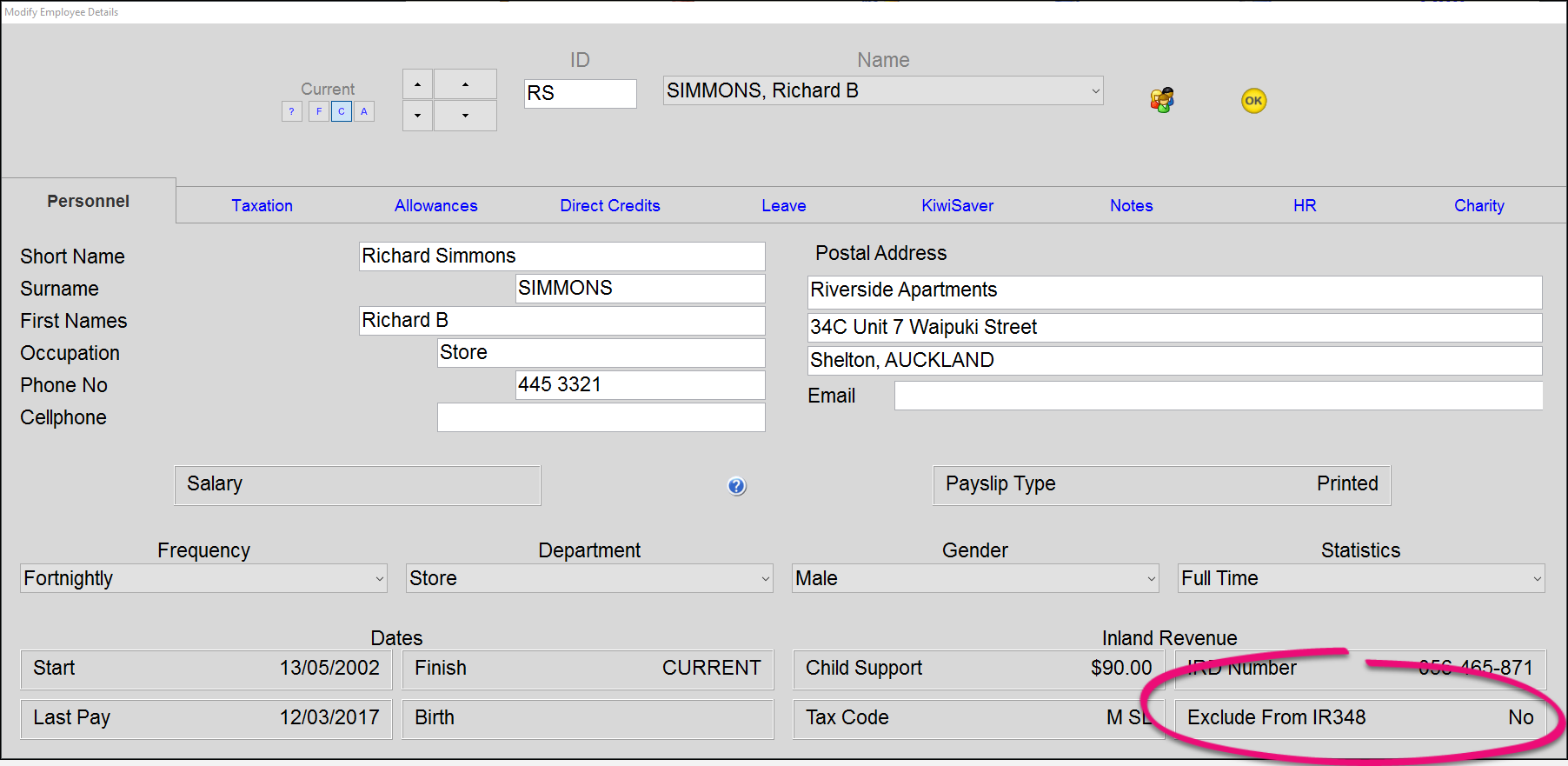
Task: Click the employee group people icon
Action: [x=1162, y=100]
